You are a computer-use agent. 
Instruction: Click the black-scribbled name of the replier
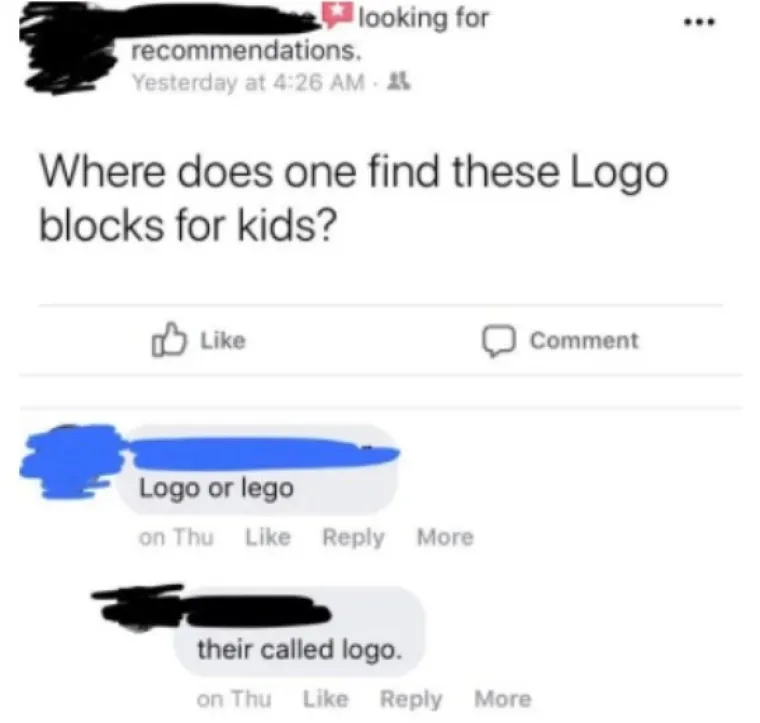click(257, 611)
